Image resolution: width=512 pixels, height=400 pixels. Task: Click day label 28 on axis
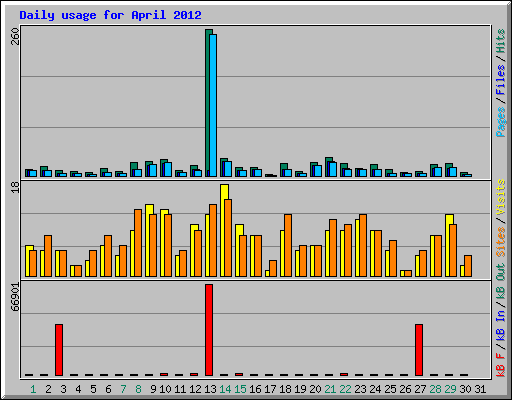click(x=435, y=389)
